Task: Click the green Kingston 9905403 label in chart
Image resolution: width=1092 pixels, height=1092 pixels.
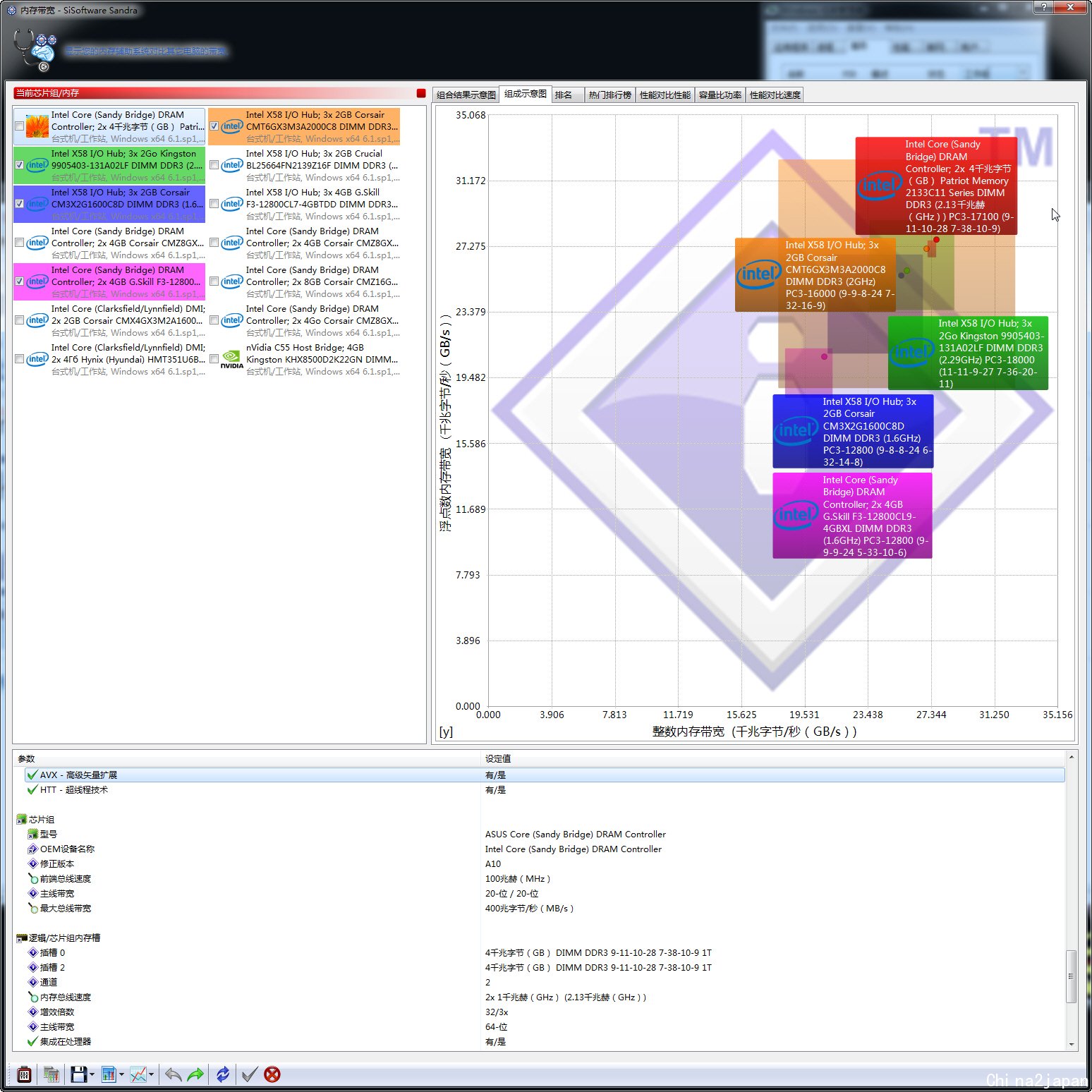Action: click(x=968, y=353)
